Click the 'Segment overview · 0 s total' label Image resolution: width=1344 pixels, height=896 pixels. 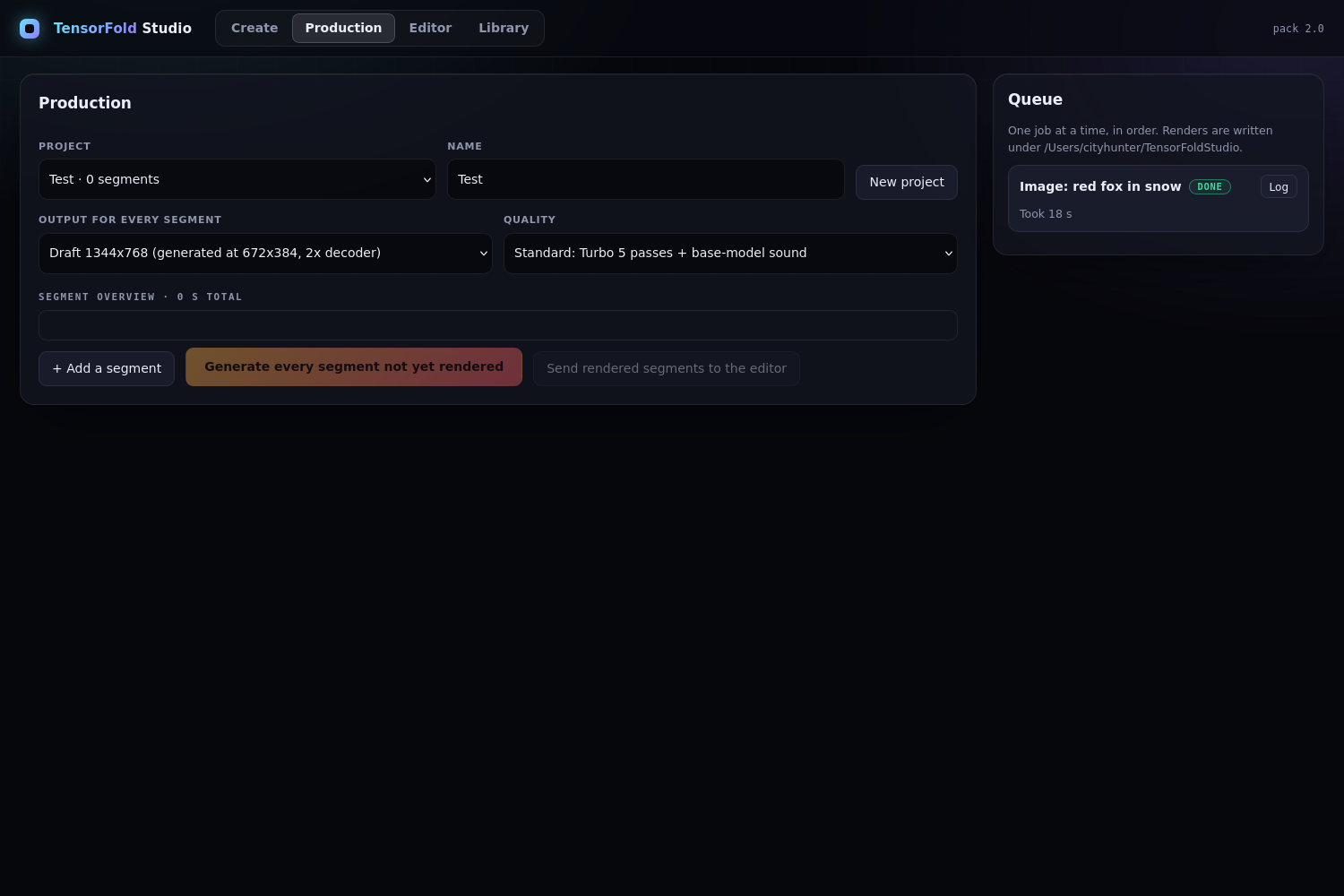[141, 297]
